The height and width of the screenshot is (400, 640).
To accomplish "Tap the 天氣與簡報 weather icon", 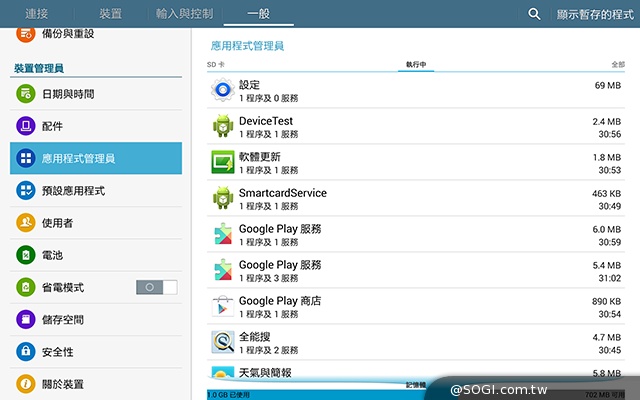I will (223, 372).
